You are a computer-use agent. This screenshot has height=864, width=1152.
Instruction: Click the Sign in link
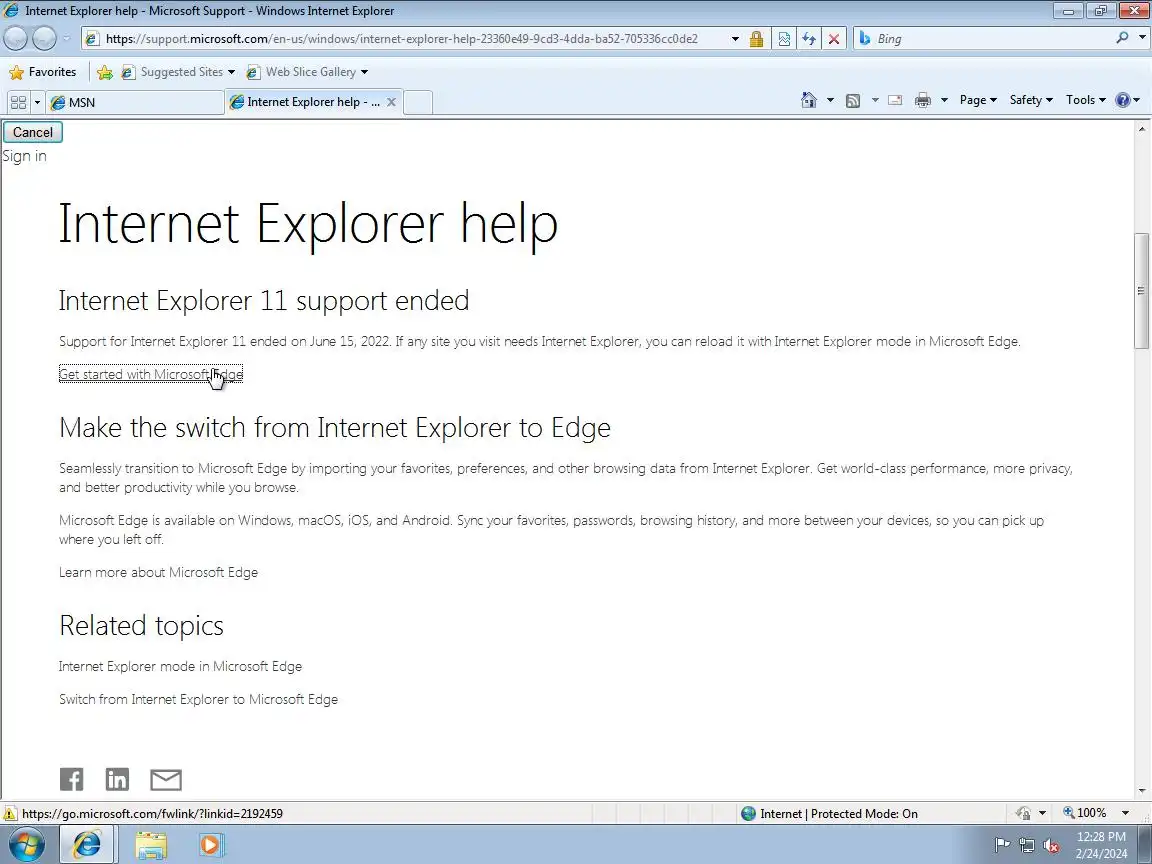(24, 156)
